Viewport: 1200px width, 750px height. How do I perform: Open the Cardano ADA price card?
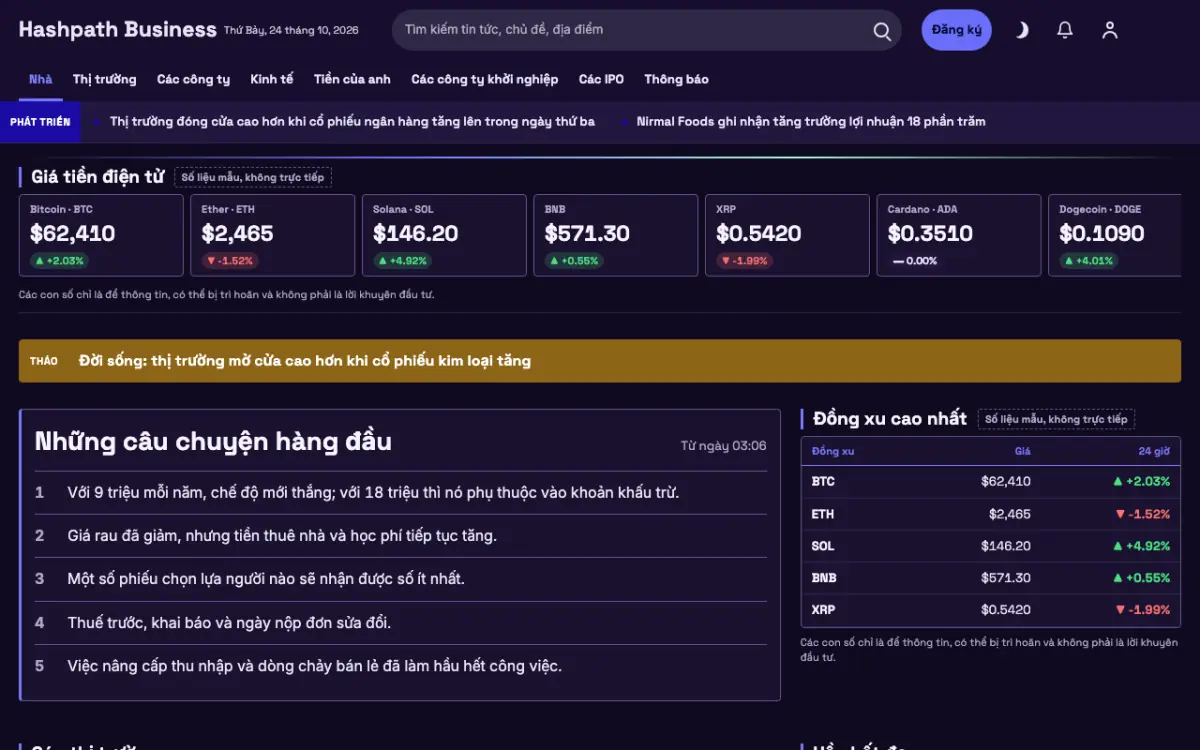pos(959,235)
